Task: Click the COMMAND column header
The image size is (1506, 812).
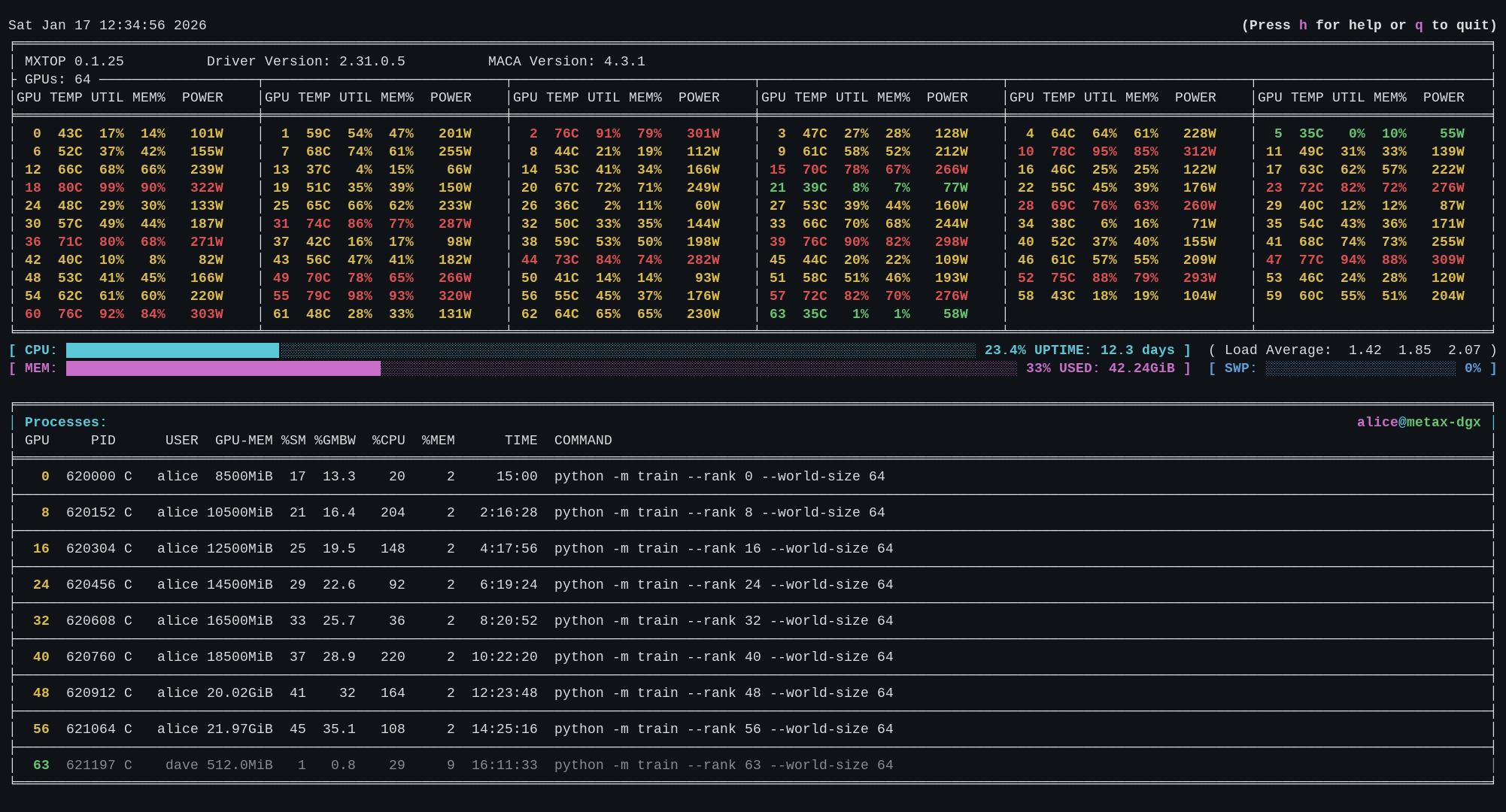Action: click(583, 441)
